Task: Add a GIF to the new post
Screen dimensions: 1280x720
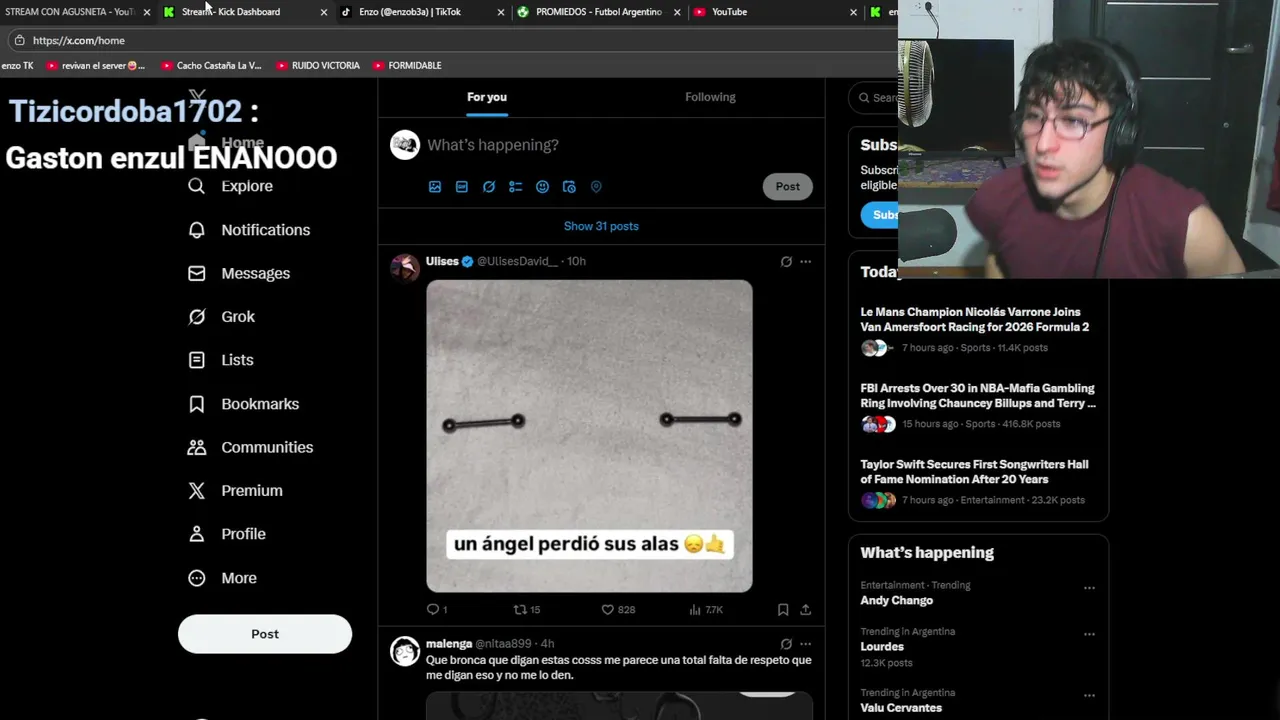Action: click(x=462, y=187)
